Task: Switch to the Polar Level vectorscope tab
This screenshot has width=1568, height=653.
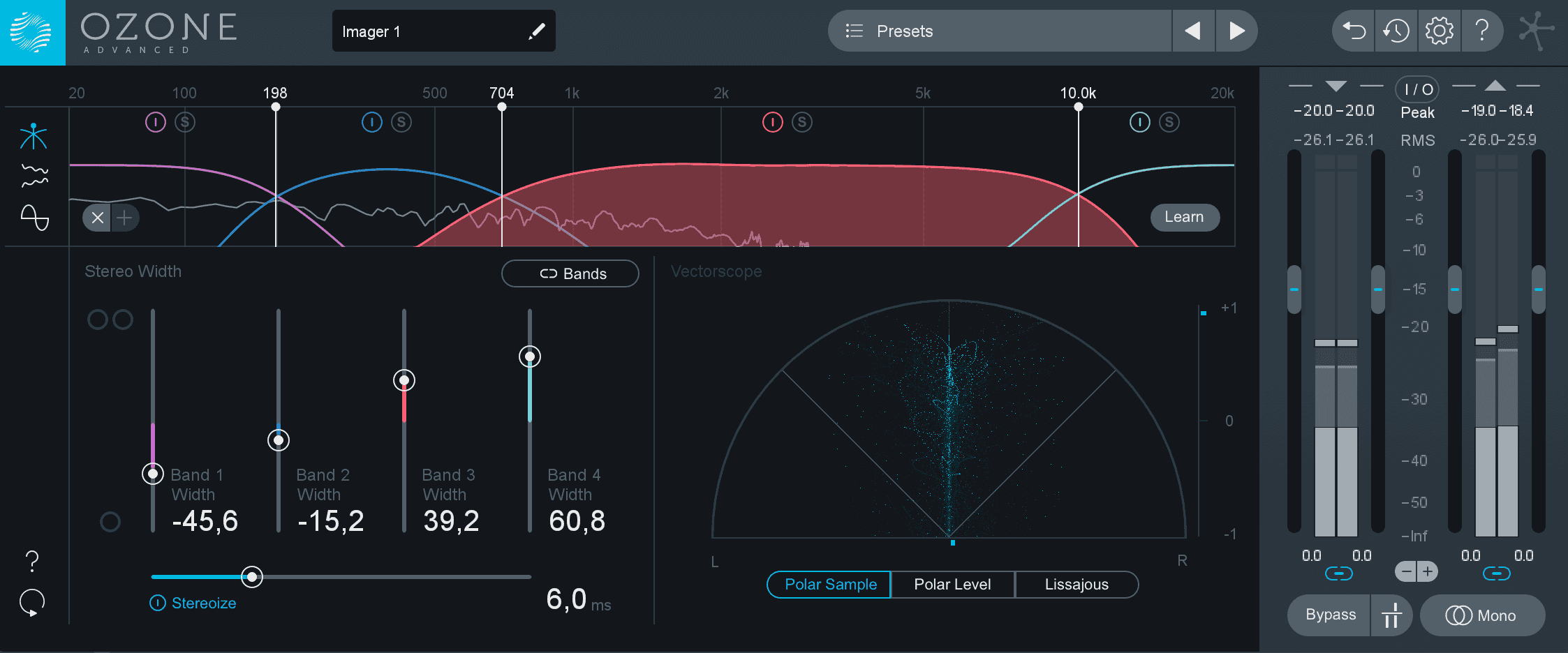Action: [953, 585]
